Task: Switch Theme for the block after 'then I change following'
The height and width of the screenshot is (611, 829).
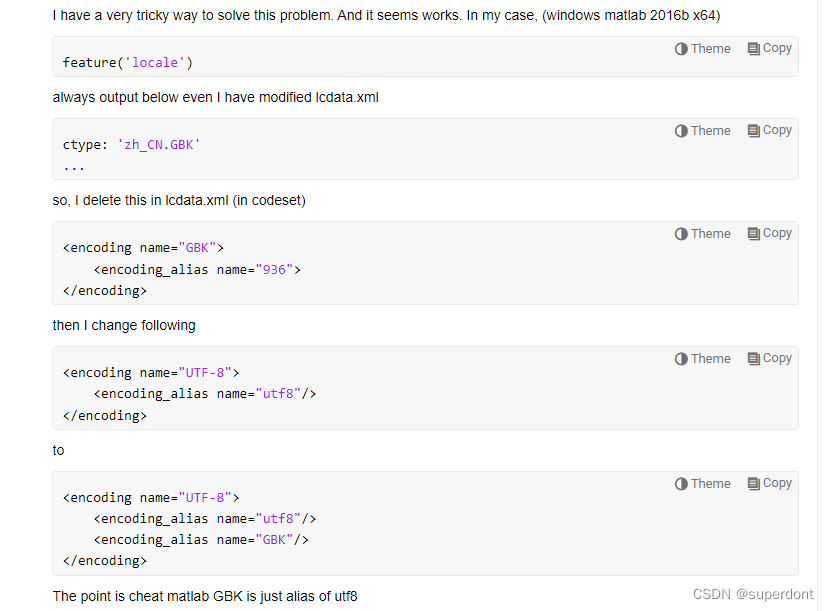Action: pos(702,359)
